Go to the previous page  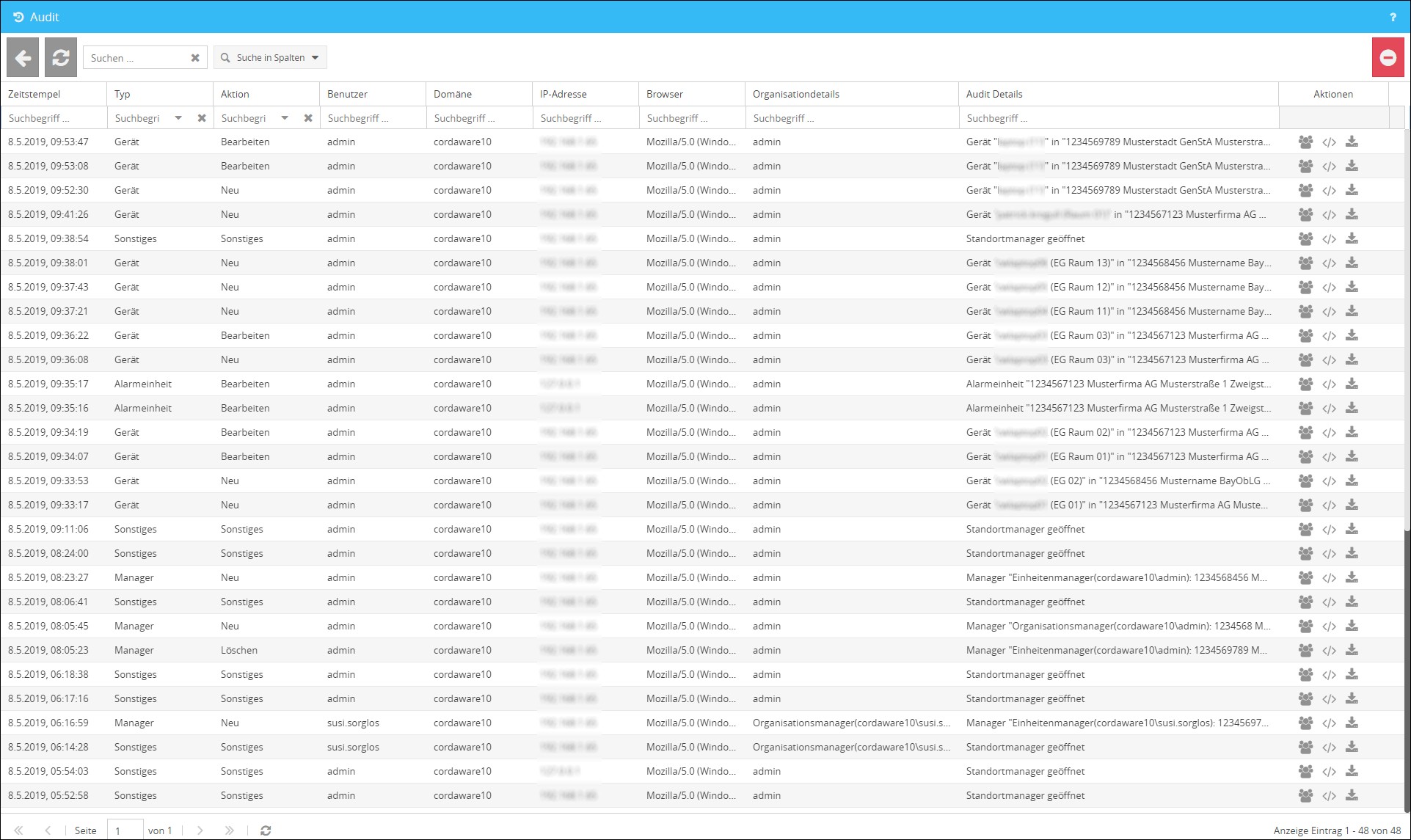[x=48, y=830]
